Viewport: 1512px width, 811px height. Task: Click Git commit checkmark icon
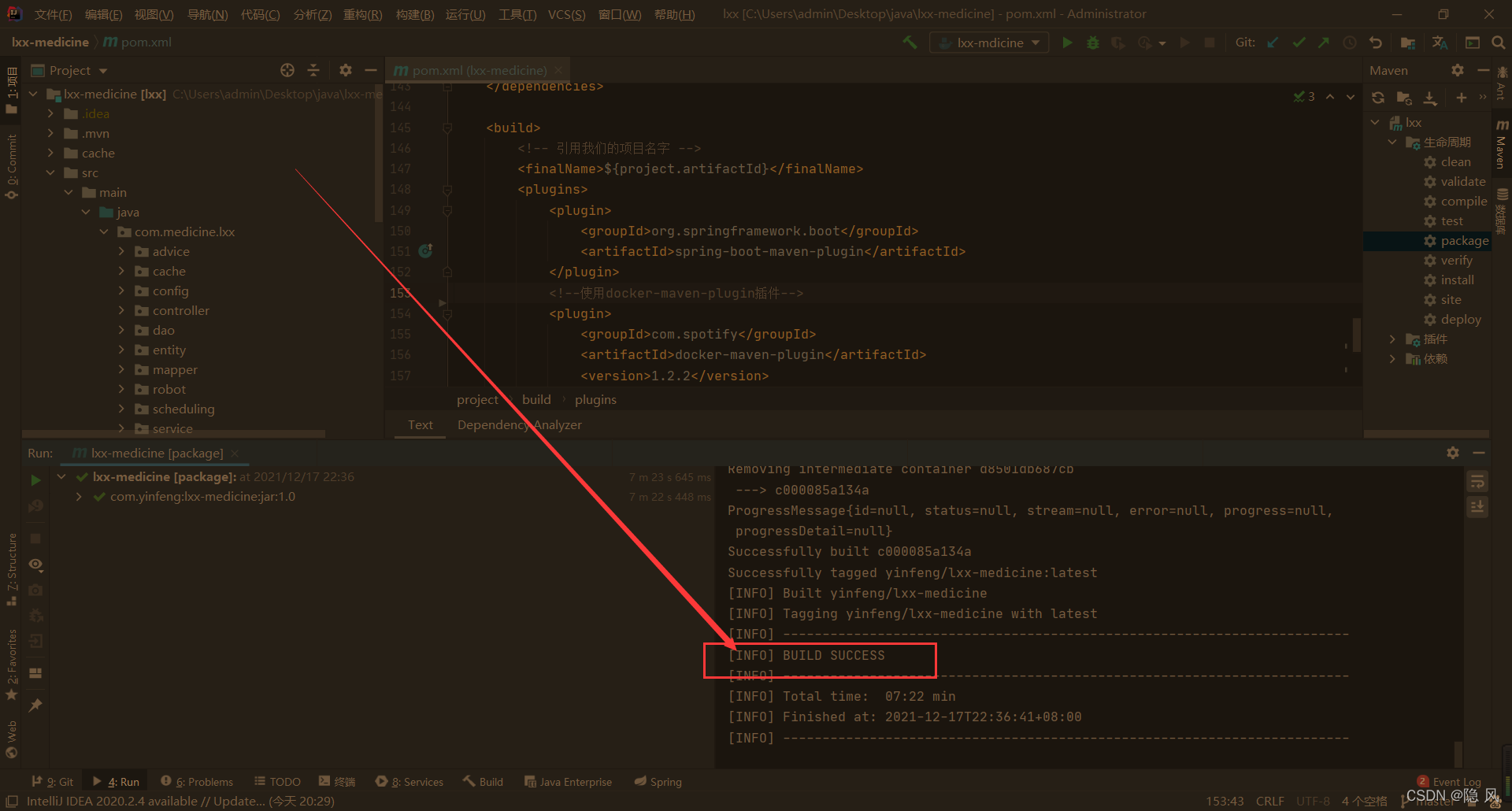point(1299,43)
